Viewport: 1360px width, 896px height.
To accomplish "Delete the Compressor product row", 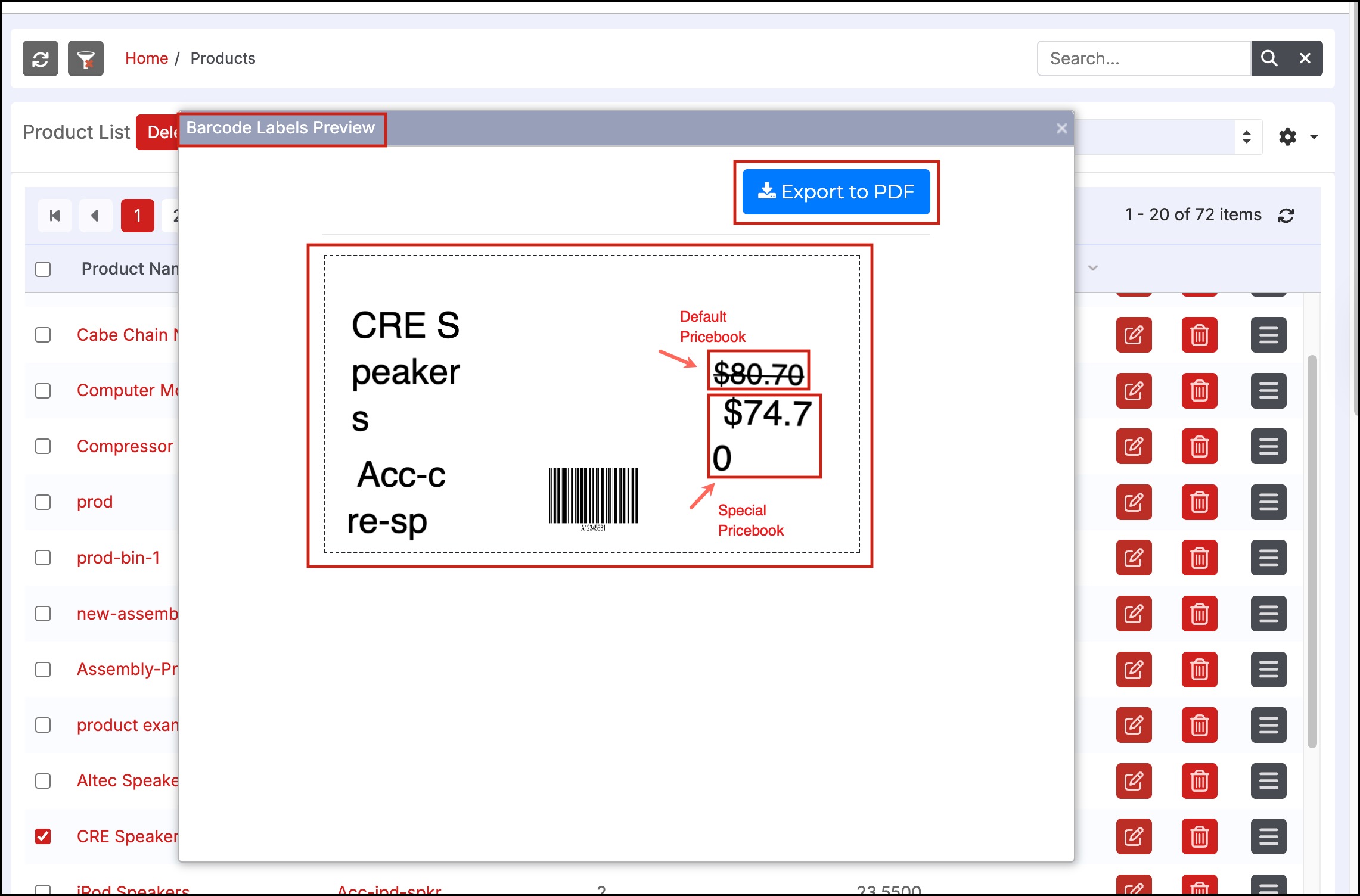I will click(1199, 446).
